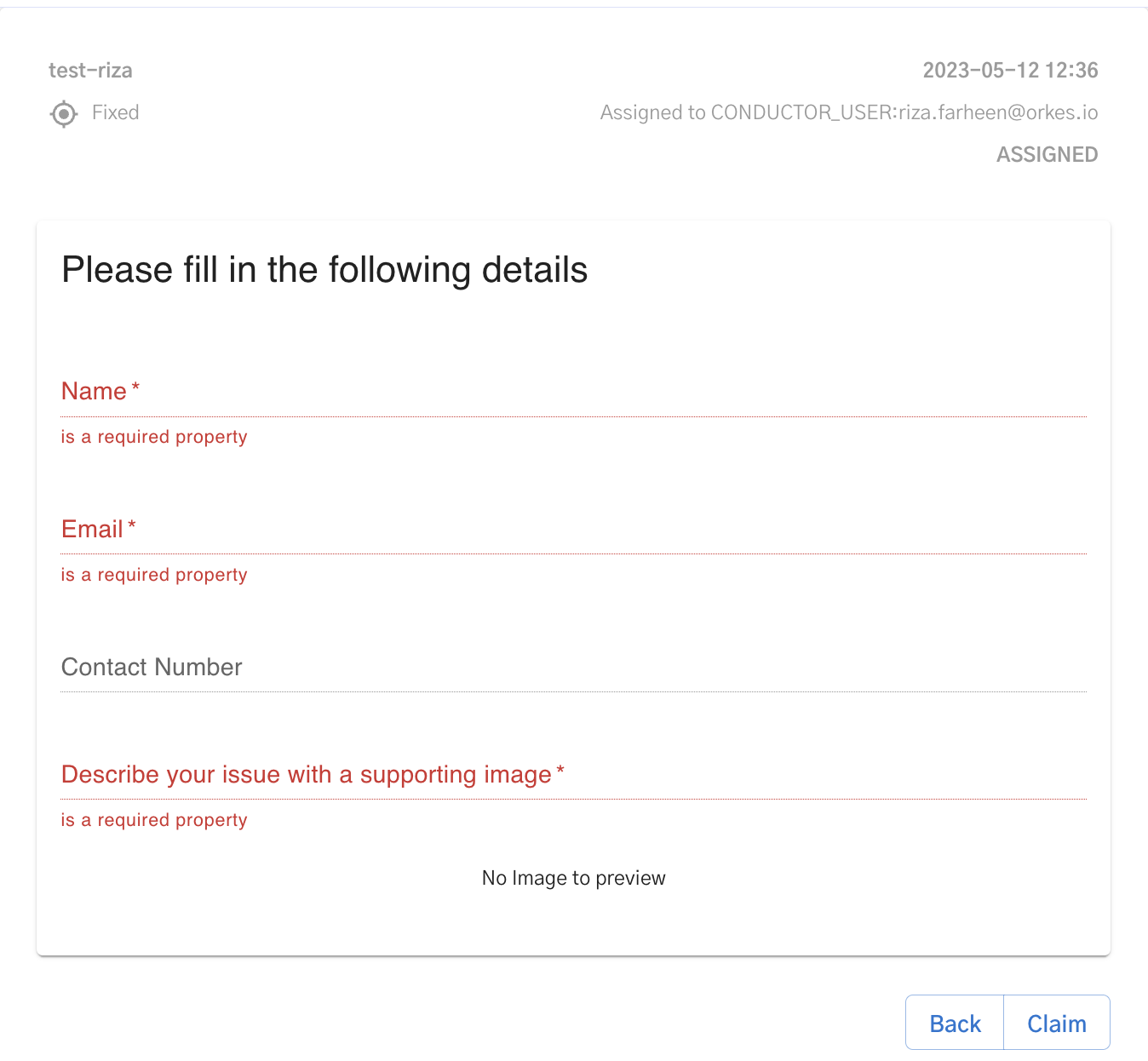Click the timestamp 2023-05-12 12:36
Screen dimensions: 1148x1061
tap(1010, 70)
